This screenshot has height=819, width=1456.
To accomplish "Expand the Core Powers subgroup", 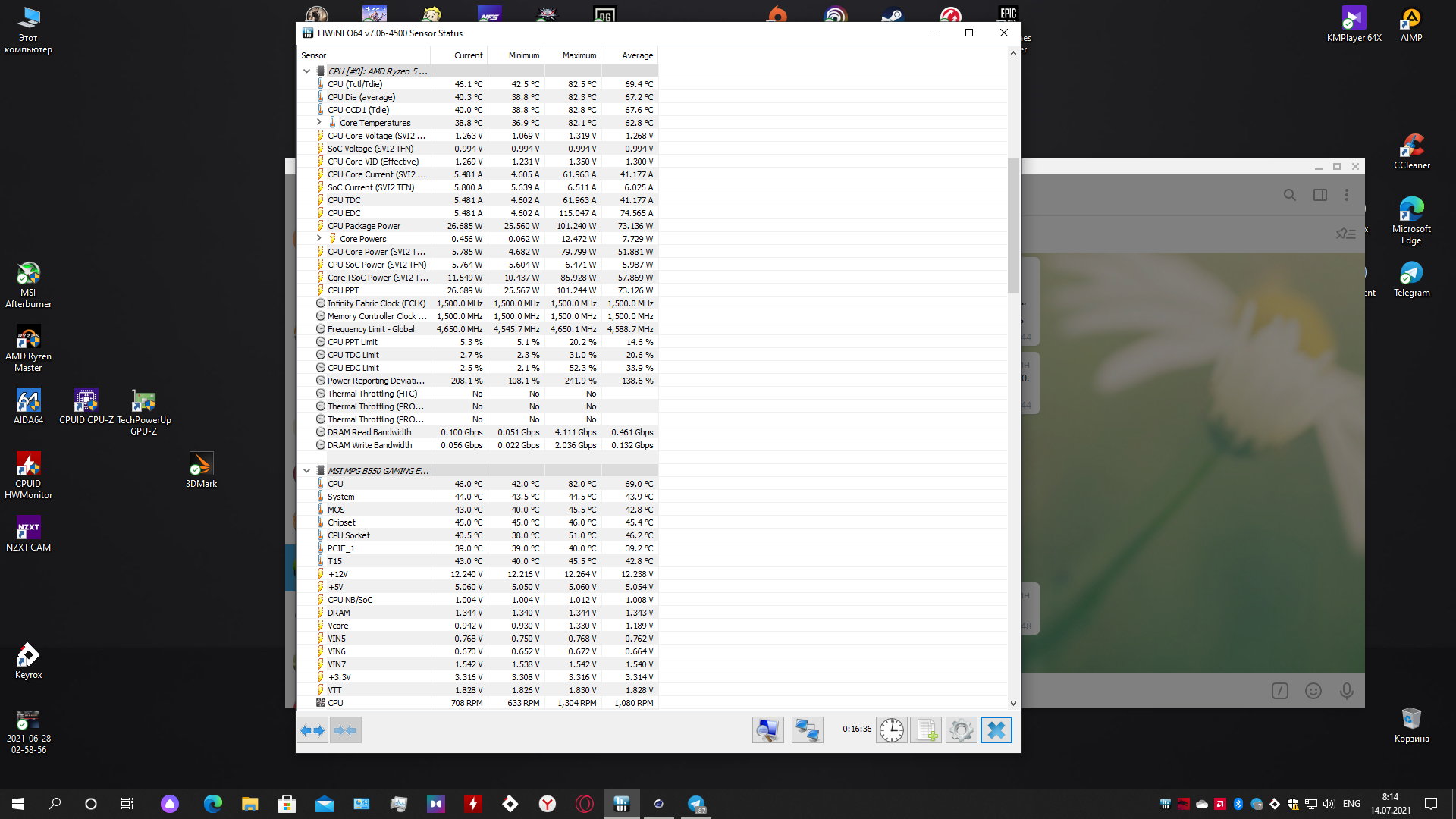I will pos(318,238).
